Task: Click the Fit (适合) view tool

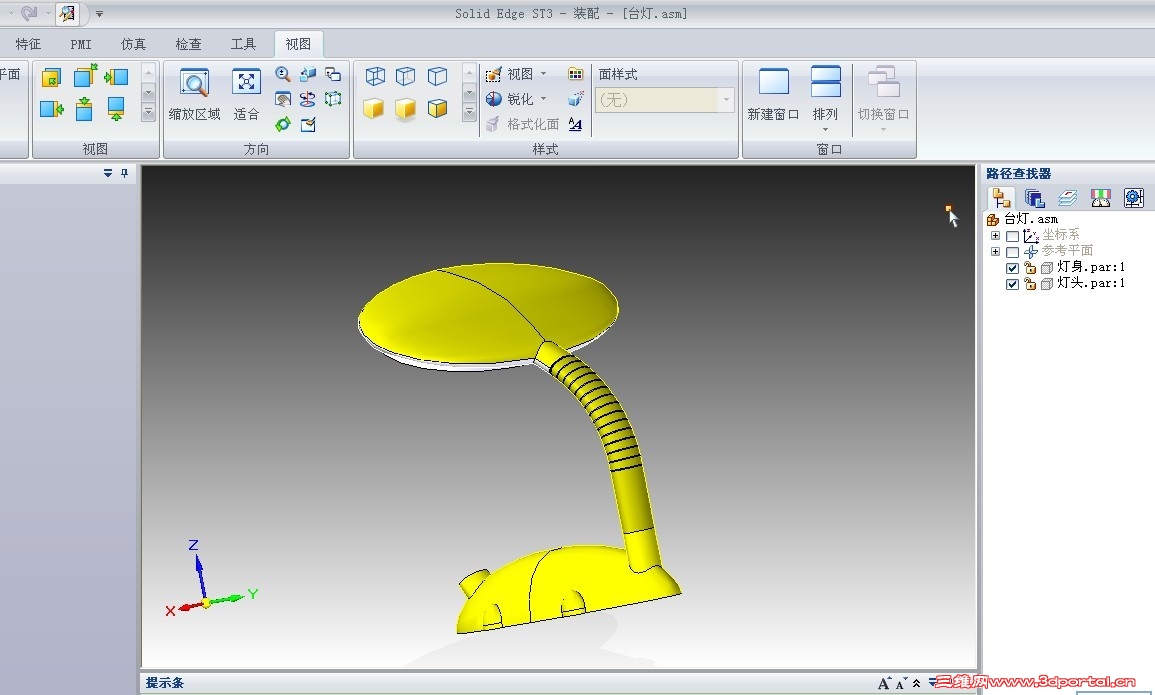Action: [246, 94]
